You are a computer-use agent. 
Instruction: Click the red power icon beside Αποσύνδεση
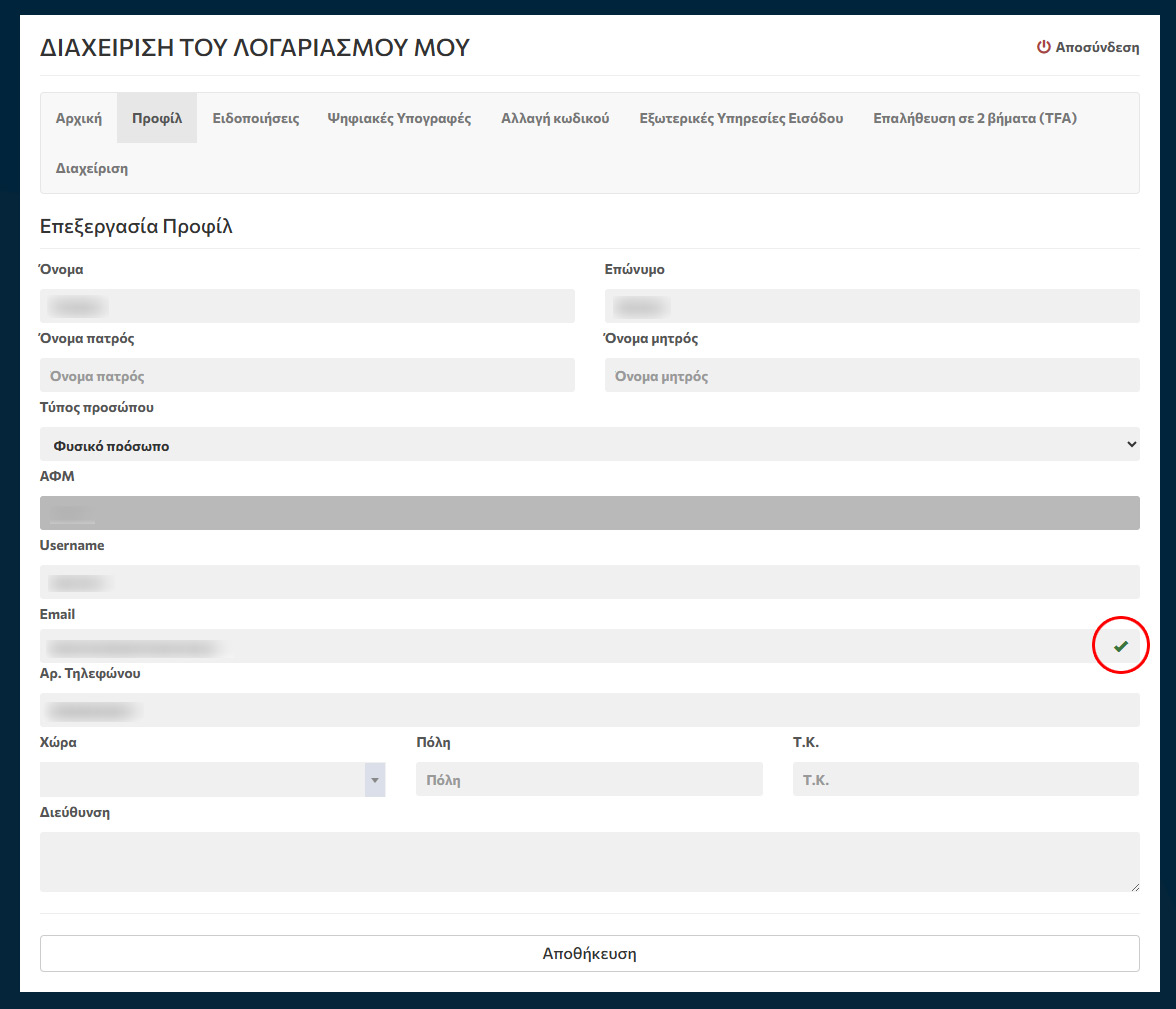(x=1043, y=47)
